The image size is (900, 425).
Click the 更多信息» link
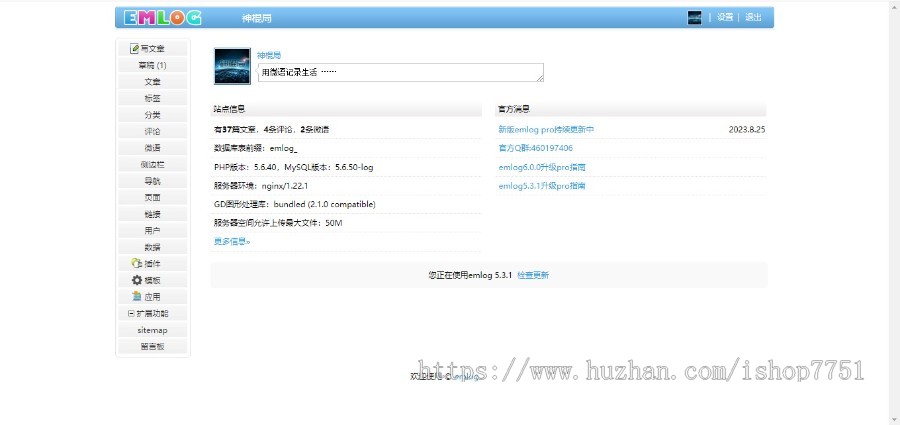[232, 242]
